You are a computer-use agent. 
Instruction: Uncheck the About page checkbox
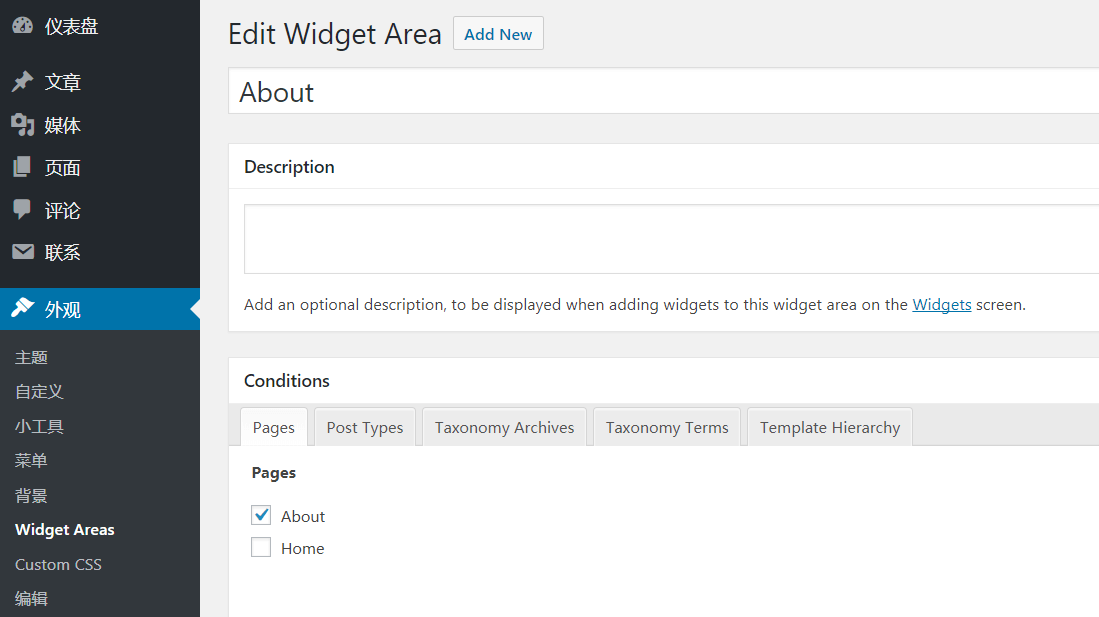pyautogui.click(x=261, y=515)
